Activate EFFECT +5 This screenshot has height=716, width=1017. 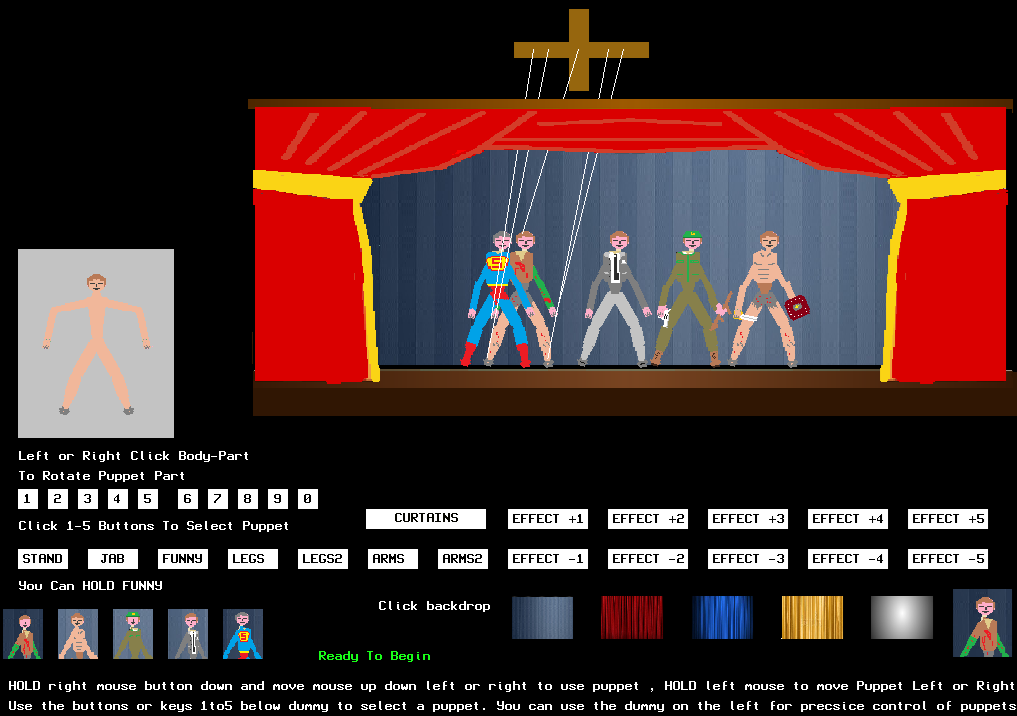point(948,519)
